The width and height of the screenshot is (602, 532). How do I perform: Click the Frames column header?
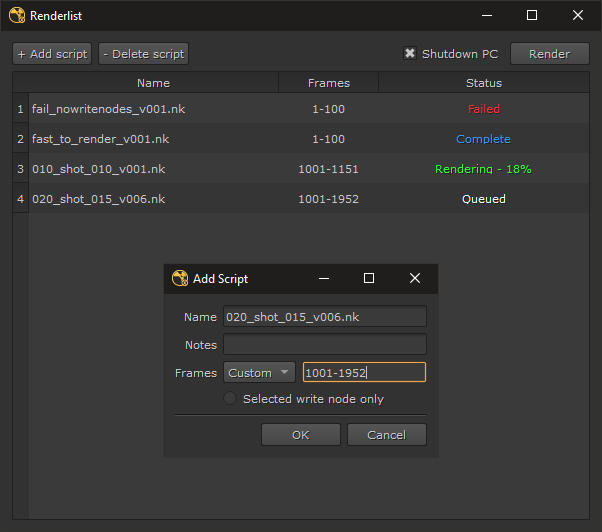328,83
